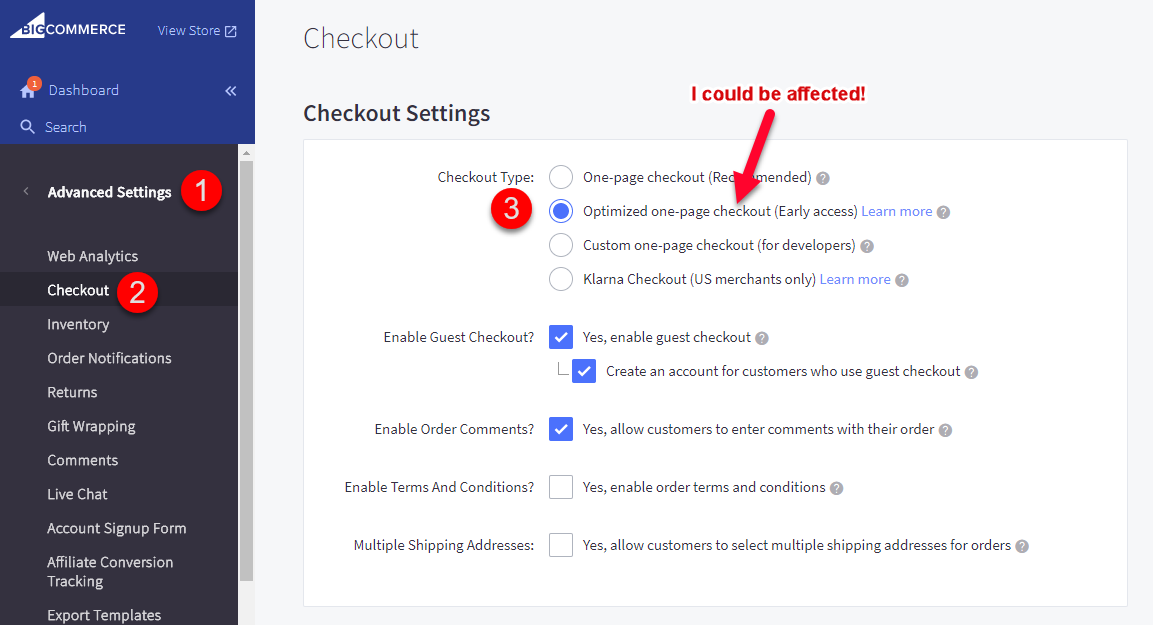Open Order Notifications menu item
The image size is (1153, 625).
click(110, 358)
